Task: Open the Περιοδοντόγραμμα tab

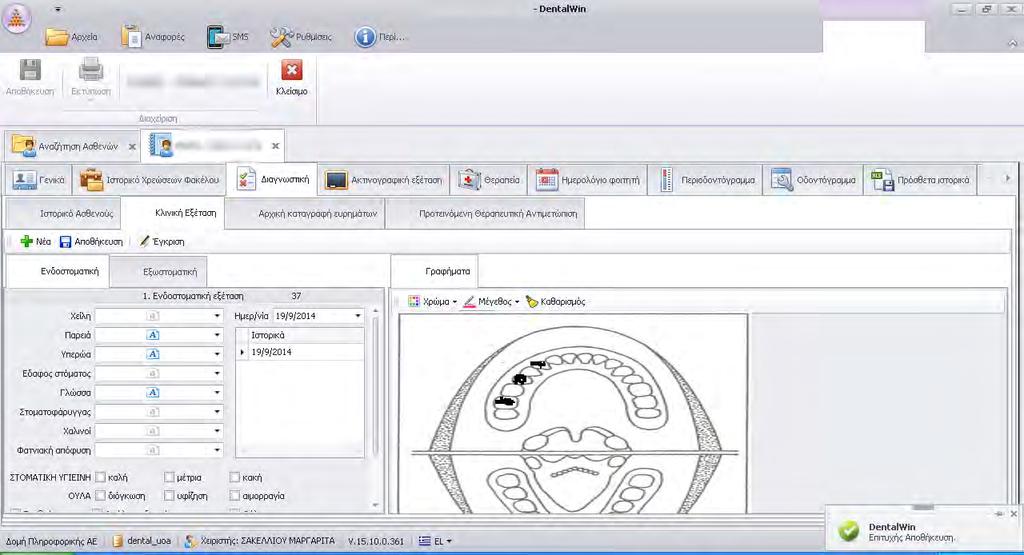Action: click(707, 180)
